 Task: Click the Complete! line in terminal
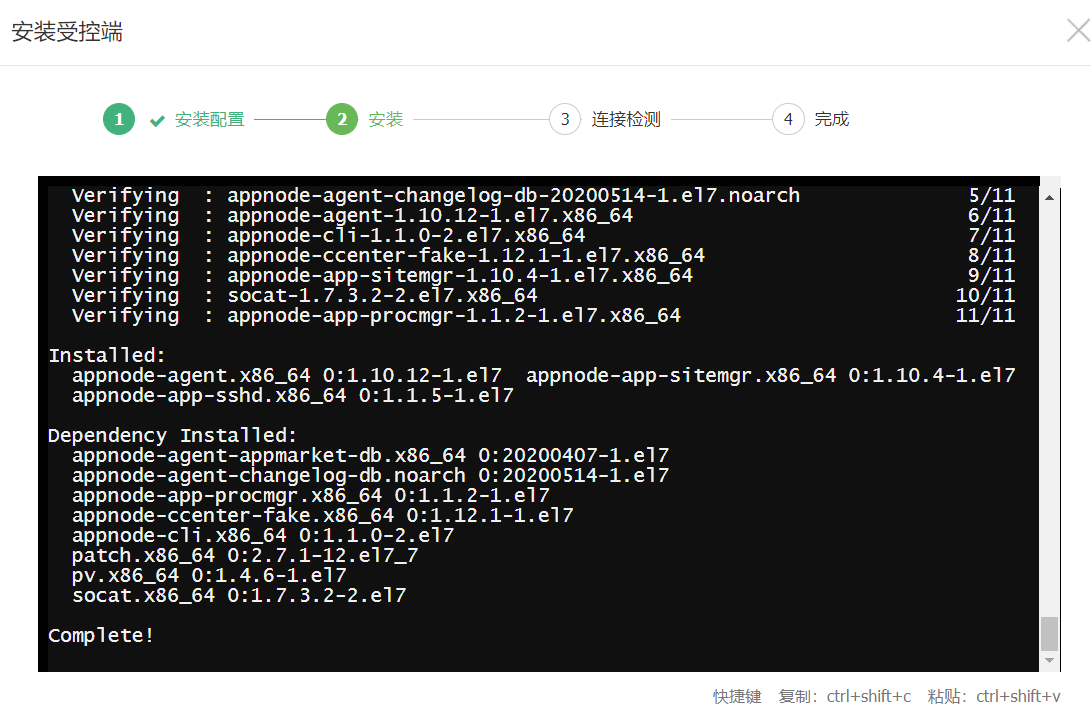point(102,636)
